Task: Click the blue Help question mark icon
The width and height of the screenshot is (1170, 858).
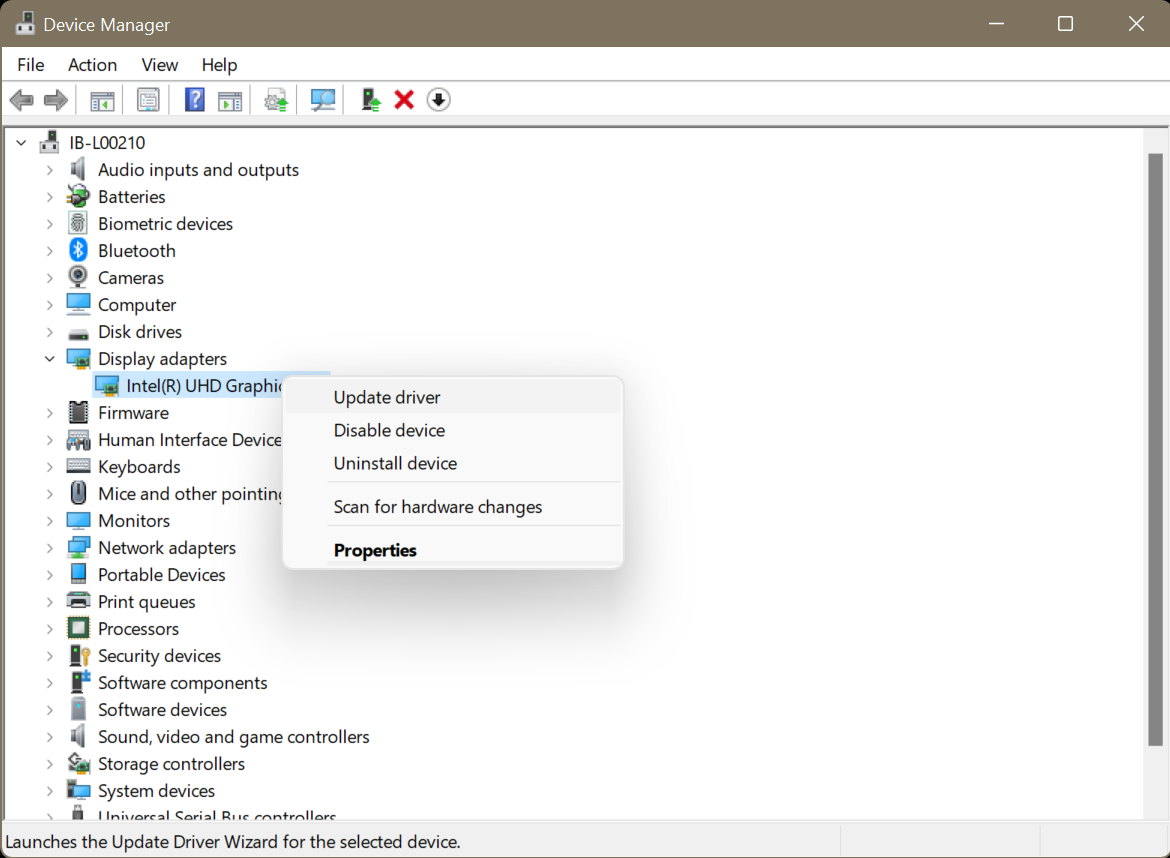Action: click(x=195, y=100)
